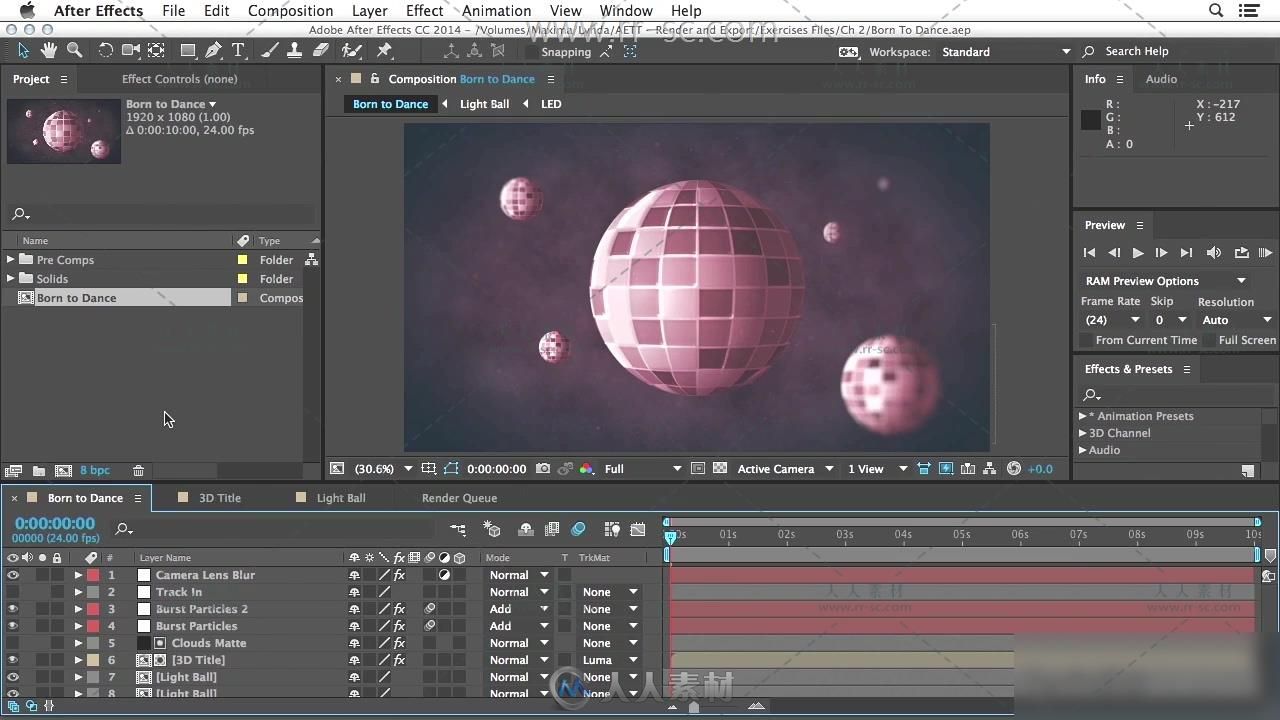Click the 8 bpc color depth button
The image size is (1280, 720).
click(x=95, y=470)
